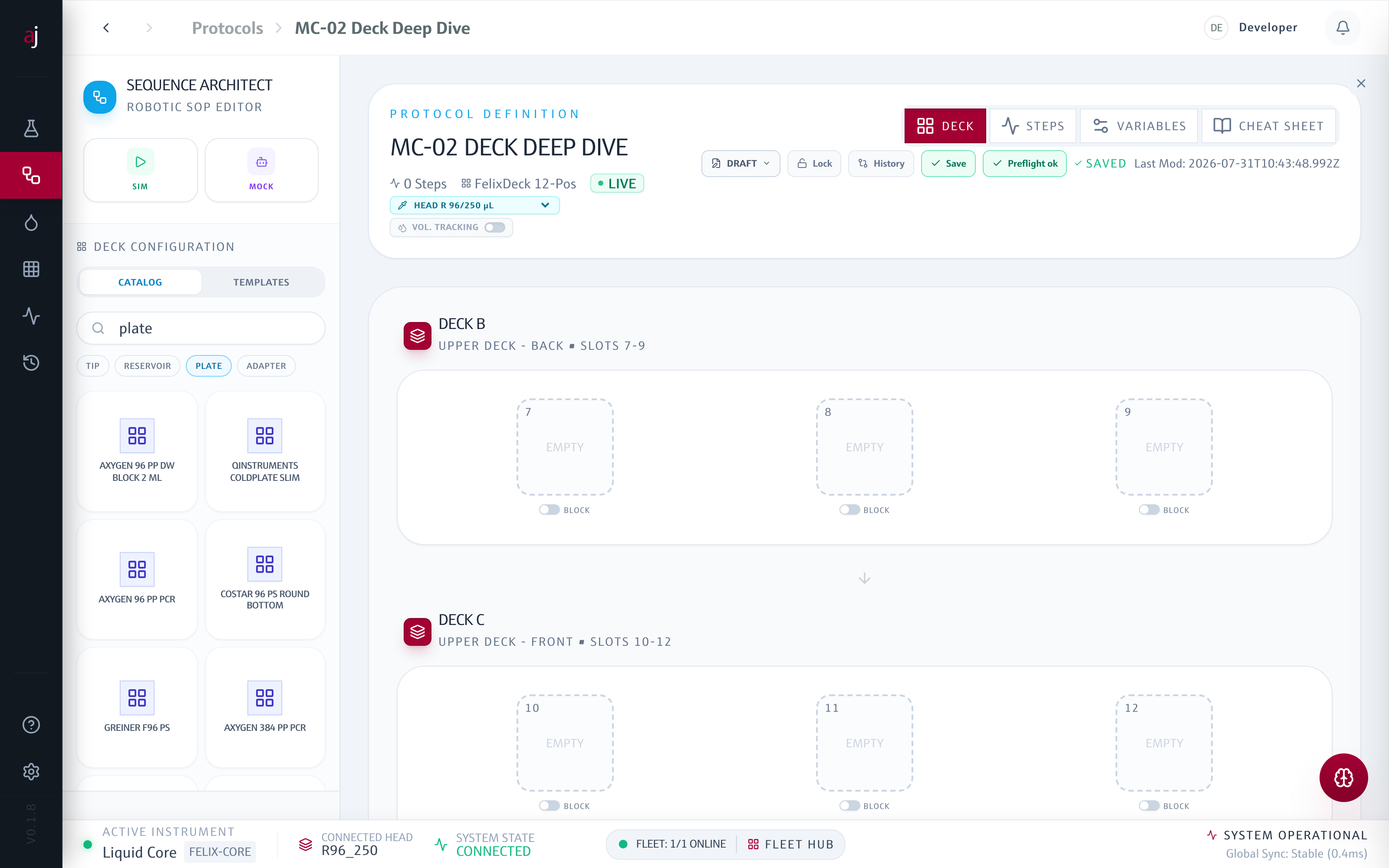
Task: Open the AI brain assistant button
Action: click(1343, 777)
